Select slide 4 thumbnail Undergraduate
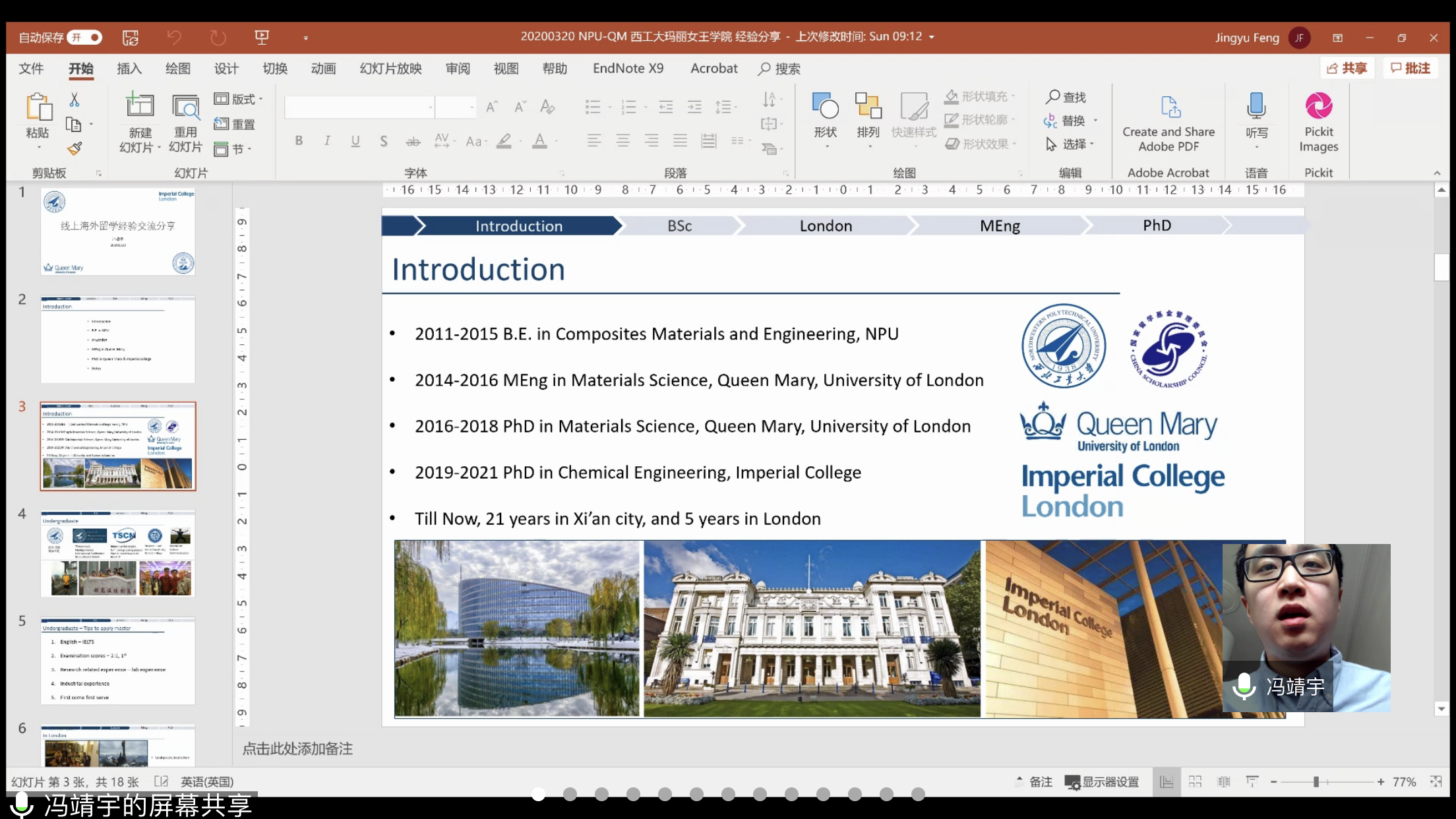Screen dimensions: 1456x819 [x=118, y=554]
